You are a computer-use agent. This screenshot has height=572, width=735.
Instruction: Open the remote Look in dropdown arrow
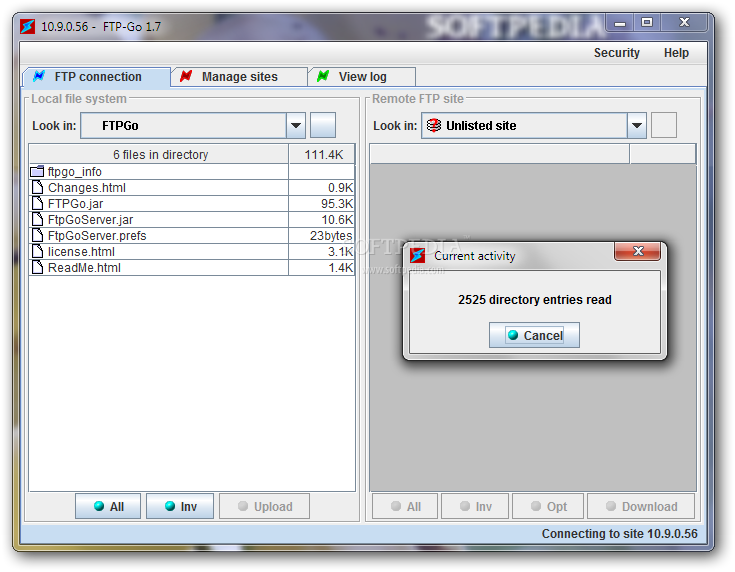(637, 125)
